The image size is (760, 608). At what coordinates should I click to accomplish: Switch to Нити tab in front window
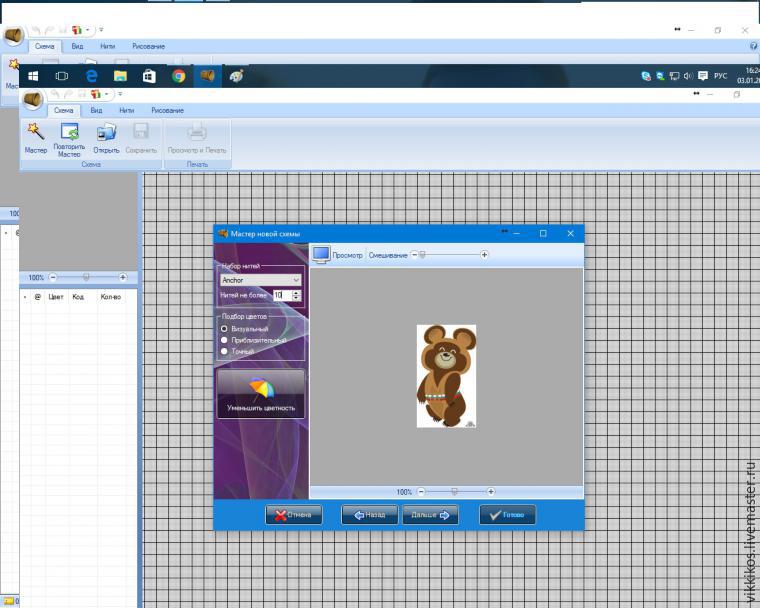point(127,111)
